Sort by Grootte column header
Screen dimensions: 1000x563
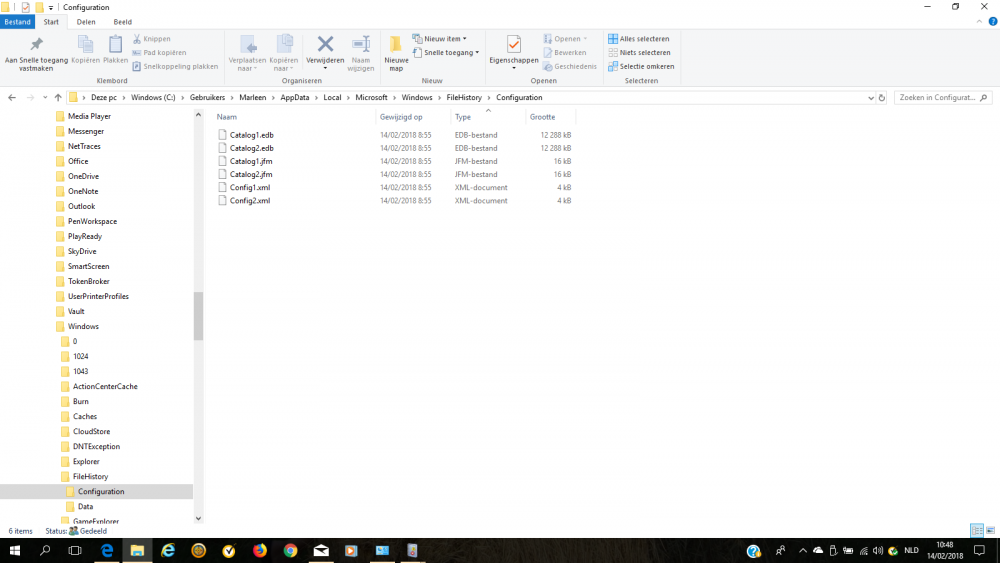coord(543,117)
